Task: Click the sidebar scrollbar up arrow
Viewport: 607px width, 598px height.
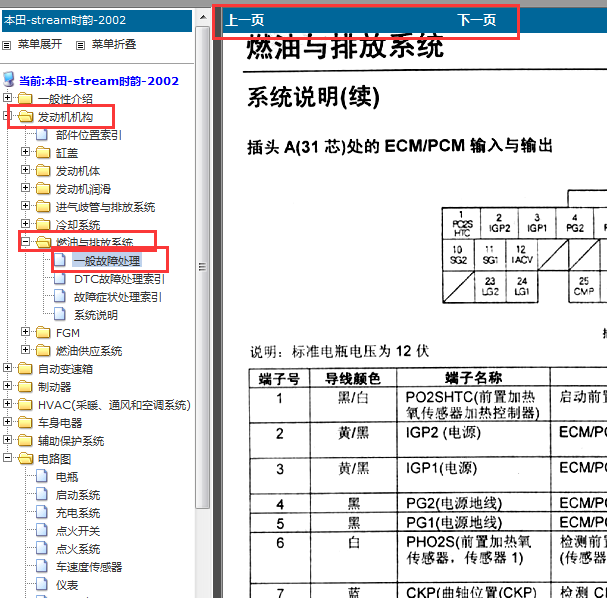Action: pos(203,17)
